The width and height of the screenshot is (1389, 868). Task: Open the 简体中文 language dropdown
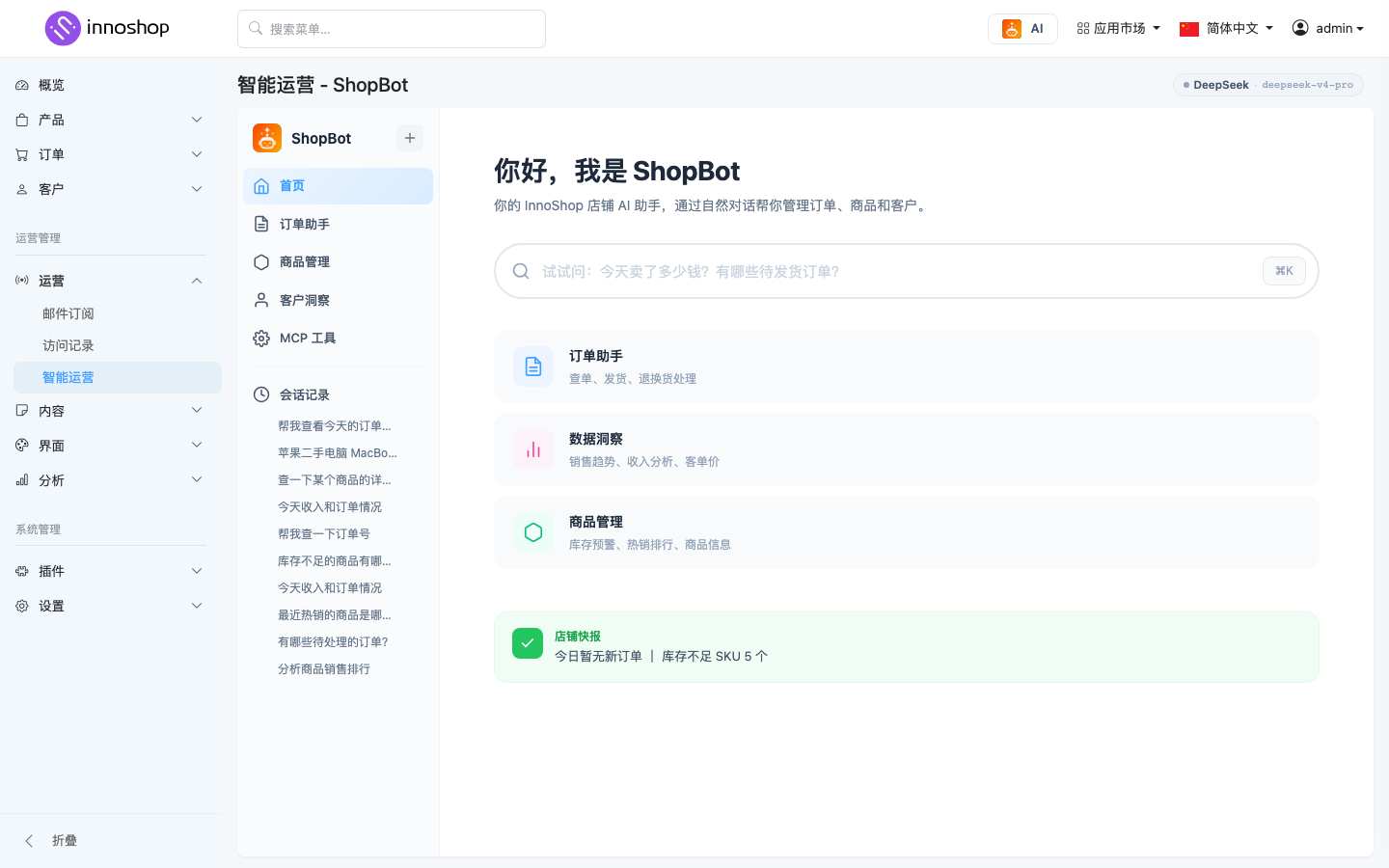point(1227,29)
